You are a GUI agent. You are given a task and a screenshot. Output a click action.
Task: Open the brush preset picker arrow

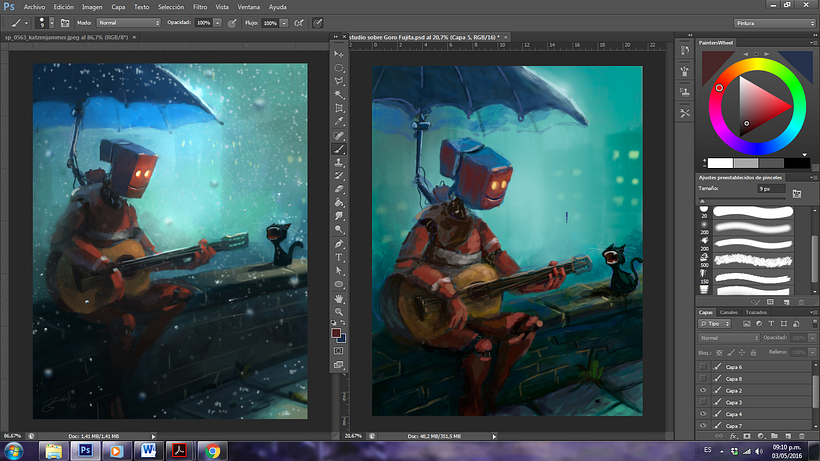[x=51, y=23]
